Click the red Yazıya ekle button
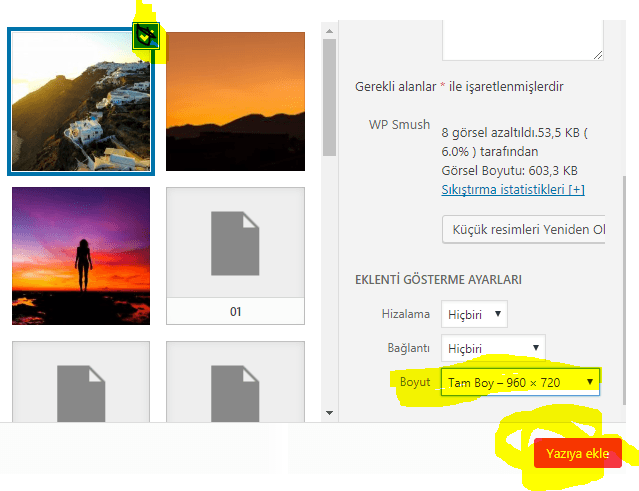Image resolution: width=639 pixels, height=491 pixels. 577,453
